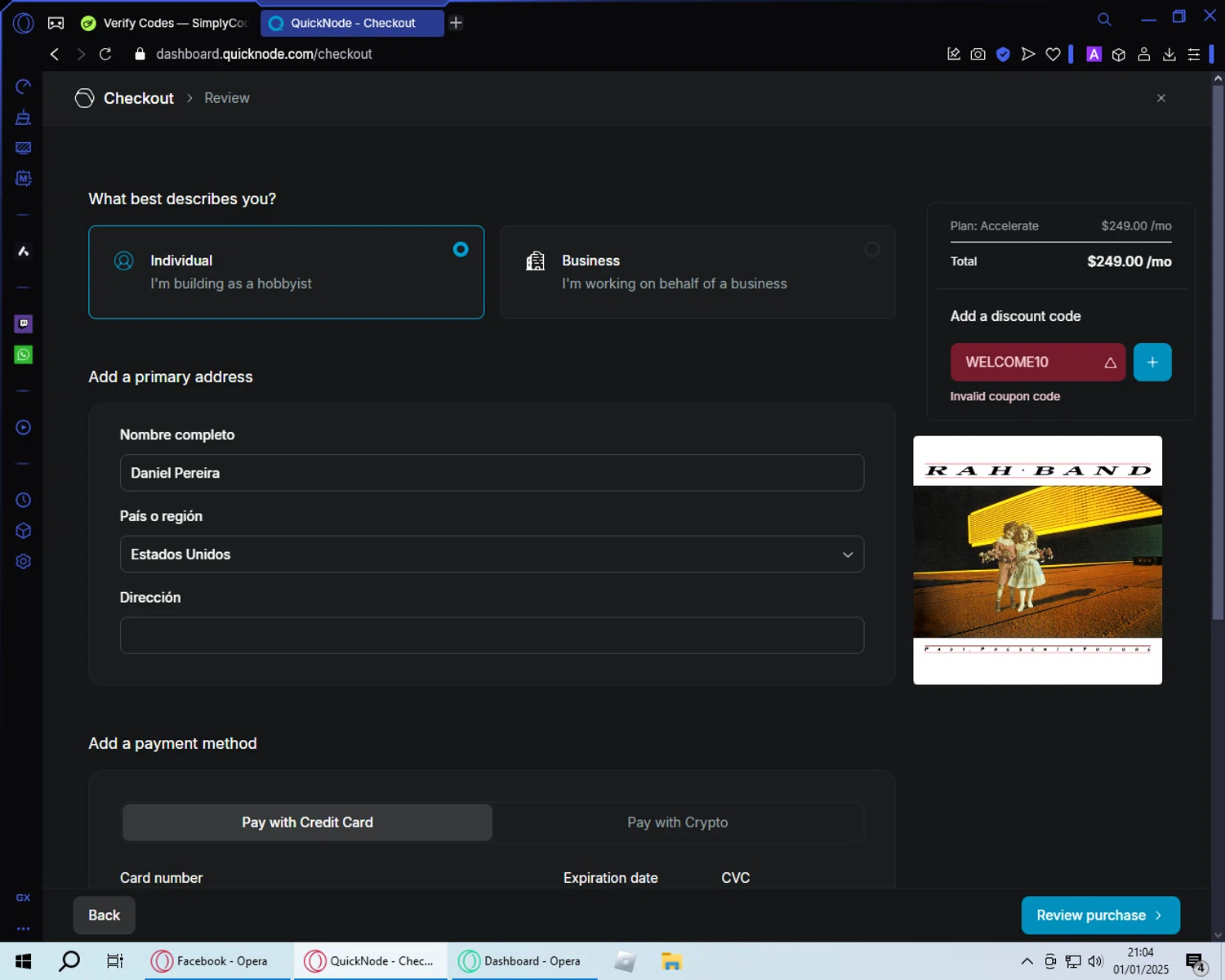Click the address bar URL
Viewport: 1225px width, 980px height.
click(264, 54)
